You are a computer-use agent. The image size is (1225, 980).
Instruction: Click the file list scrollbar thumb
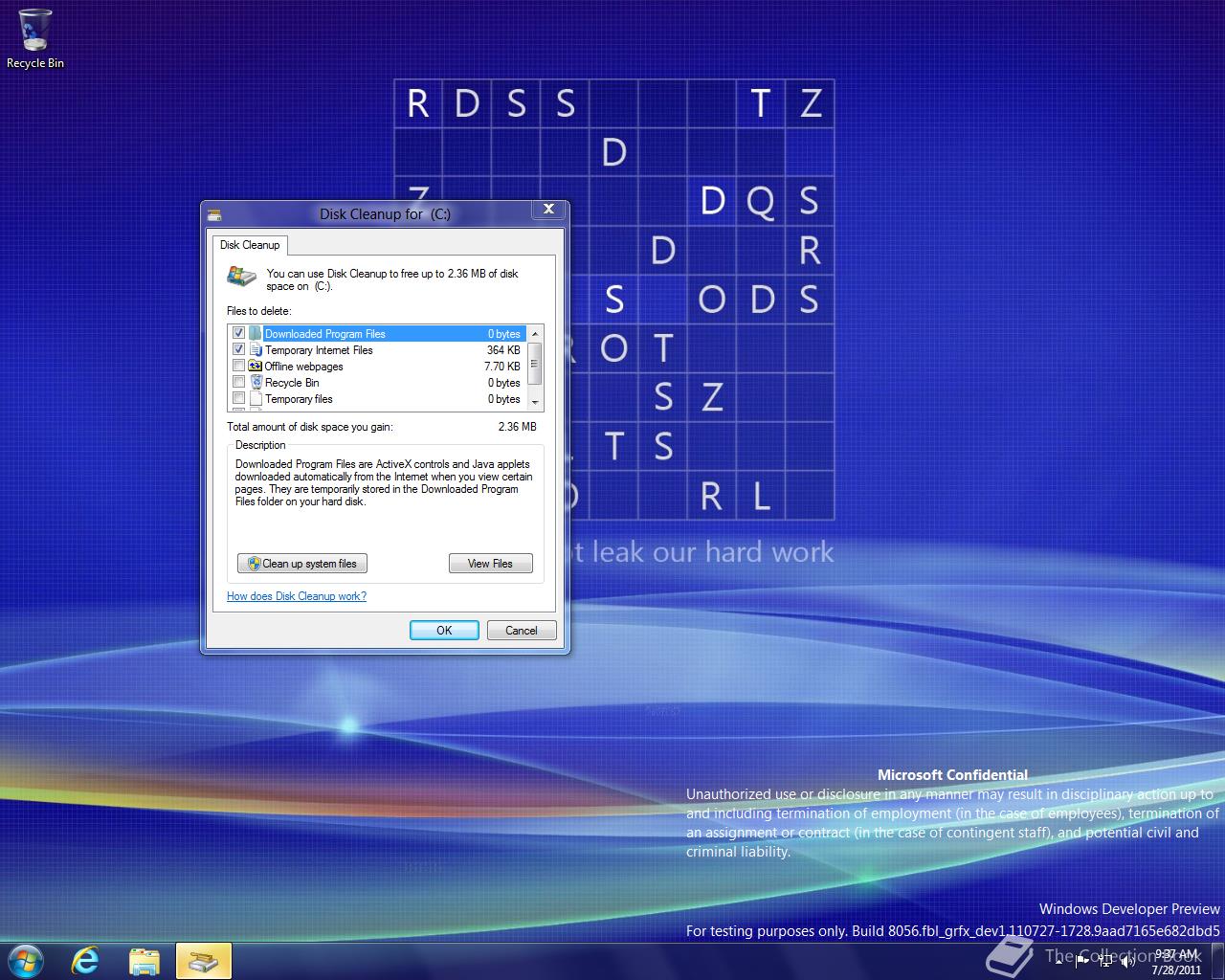pyautogui.click(x=535, y=362)
